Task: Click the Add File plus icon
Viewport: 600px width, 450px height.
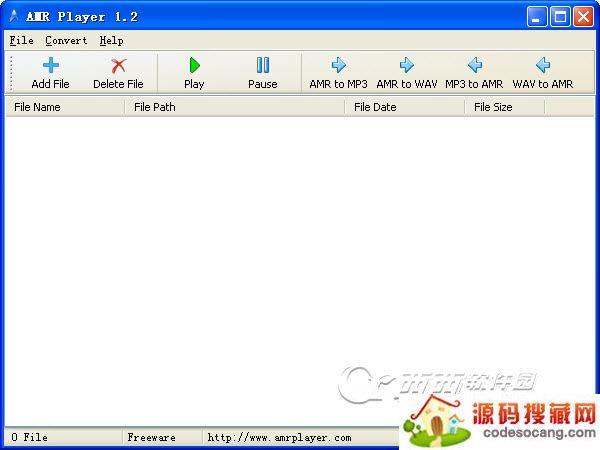Action: (x=51, y=65)
